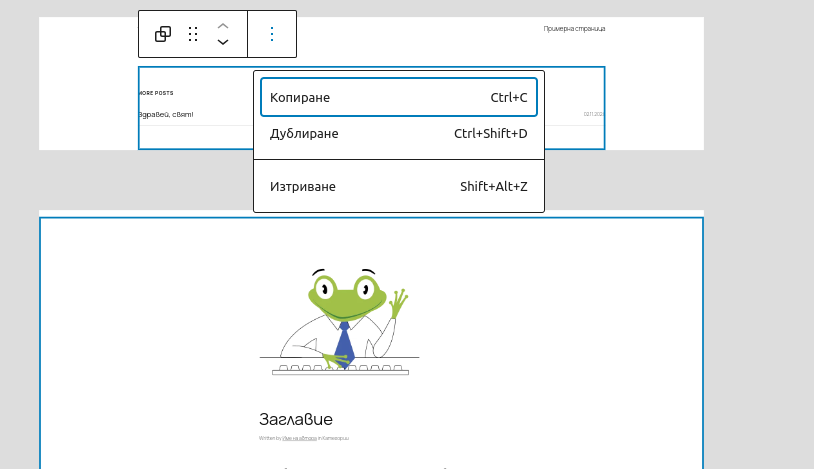
Task: Click the Shift+Alt+Z shortcut label
Action: [493, 187]
